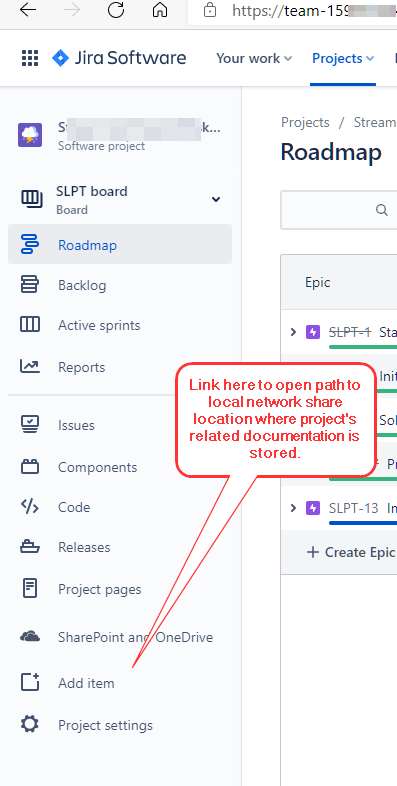
Task: Expand the SLPT-13 epic row
Action: pyautogui.click(x=294, y=508)
